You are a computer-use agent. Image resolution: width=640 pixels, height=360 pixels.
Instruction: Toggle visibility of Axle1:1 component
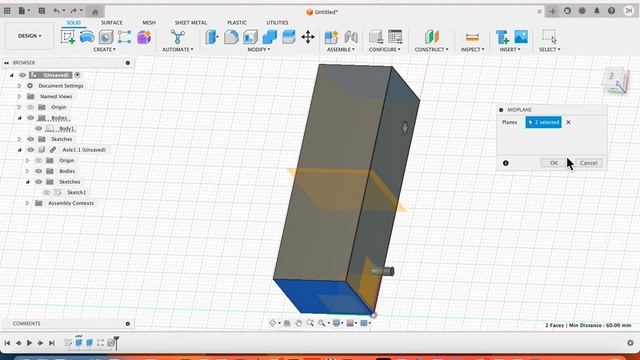point(31,150)
